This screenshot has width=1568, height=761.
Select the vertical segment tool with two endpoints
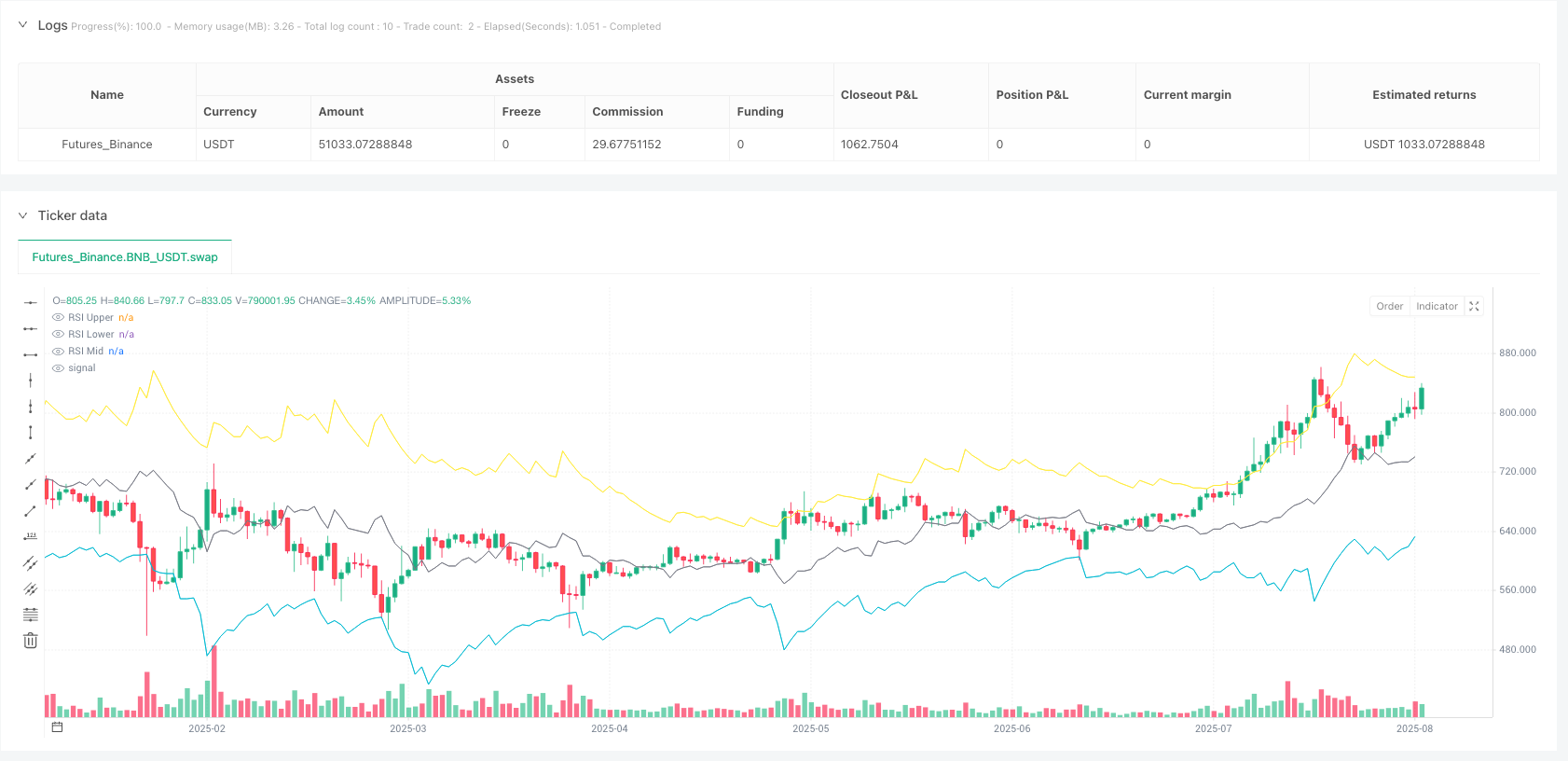[31, 432]
